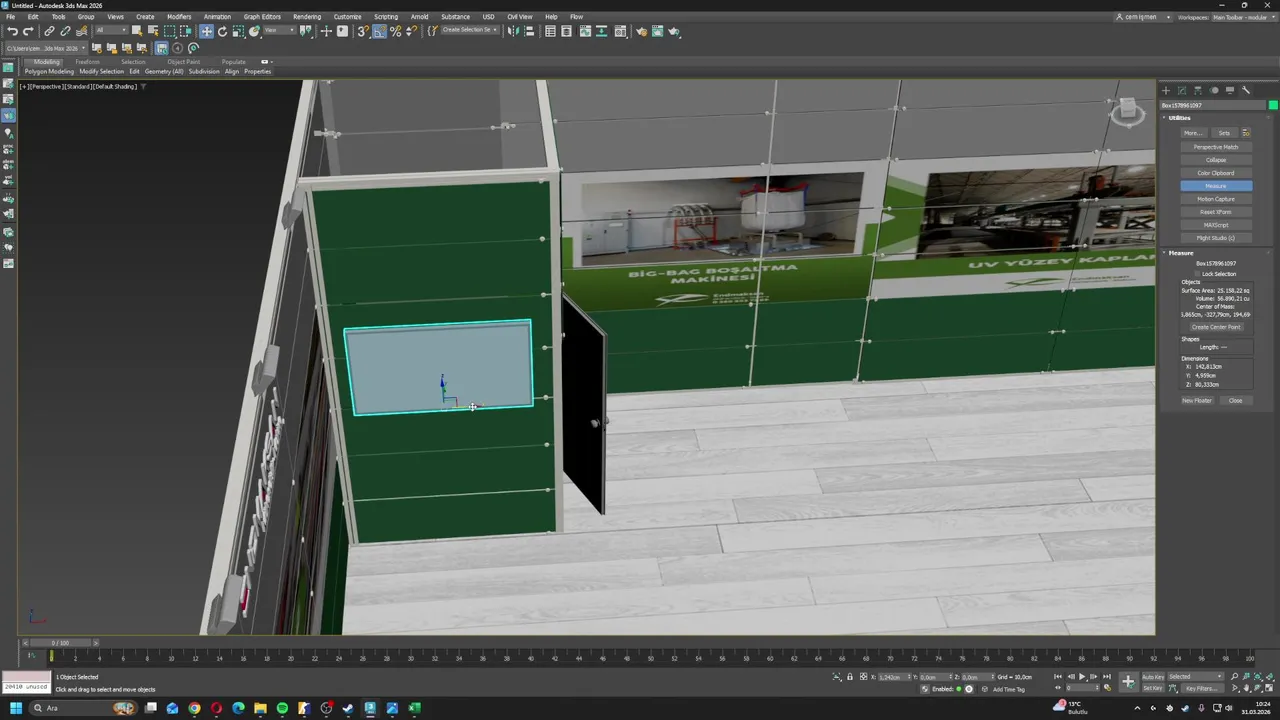
Task: Open the Modify command panel tab
Action: 1181,90
